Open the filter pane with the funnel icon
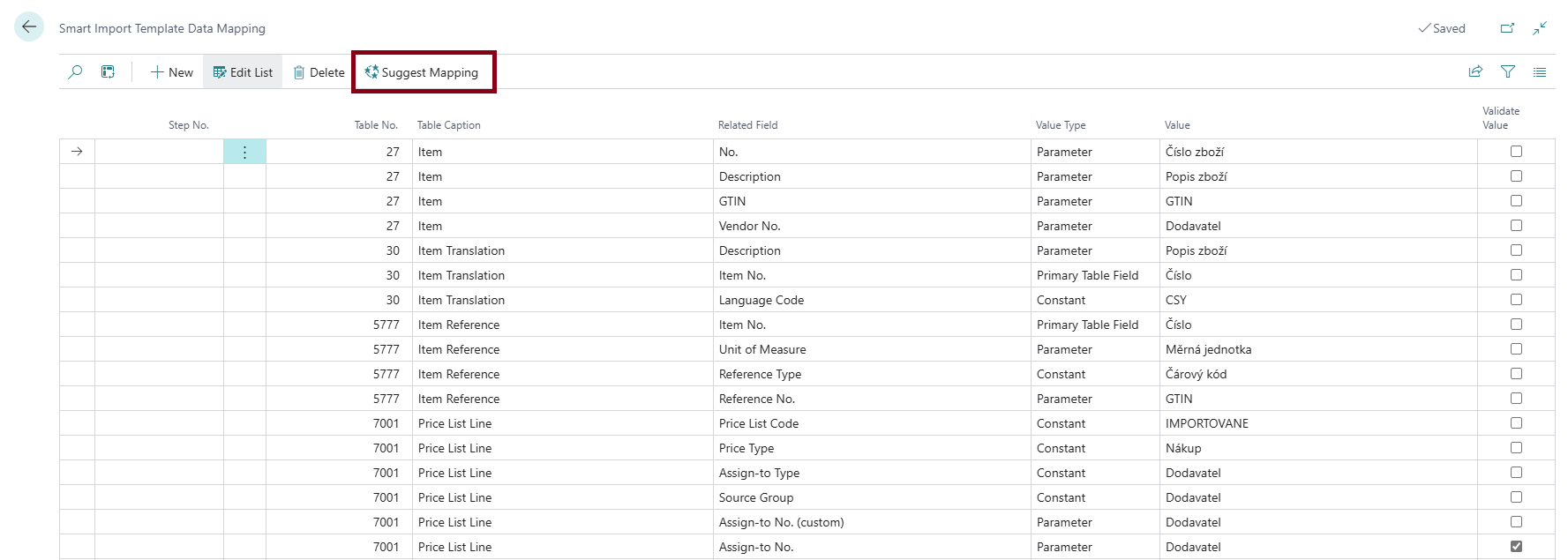Image resolution: width=1568 pixels, height=560 pixels. [x=1510, y=71]
